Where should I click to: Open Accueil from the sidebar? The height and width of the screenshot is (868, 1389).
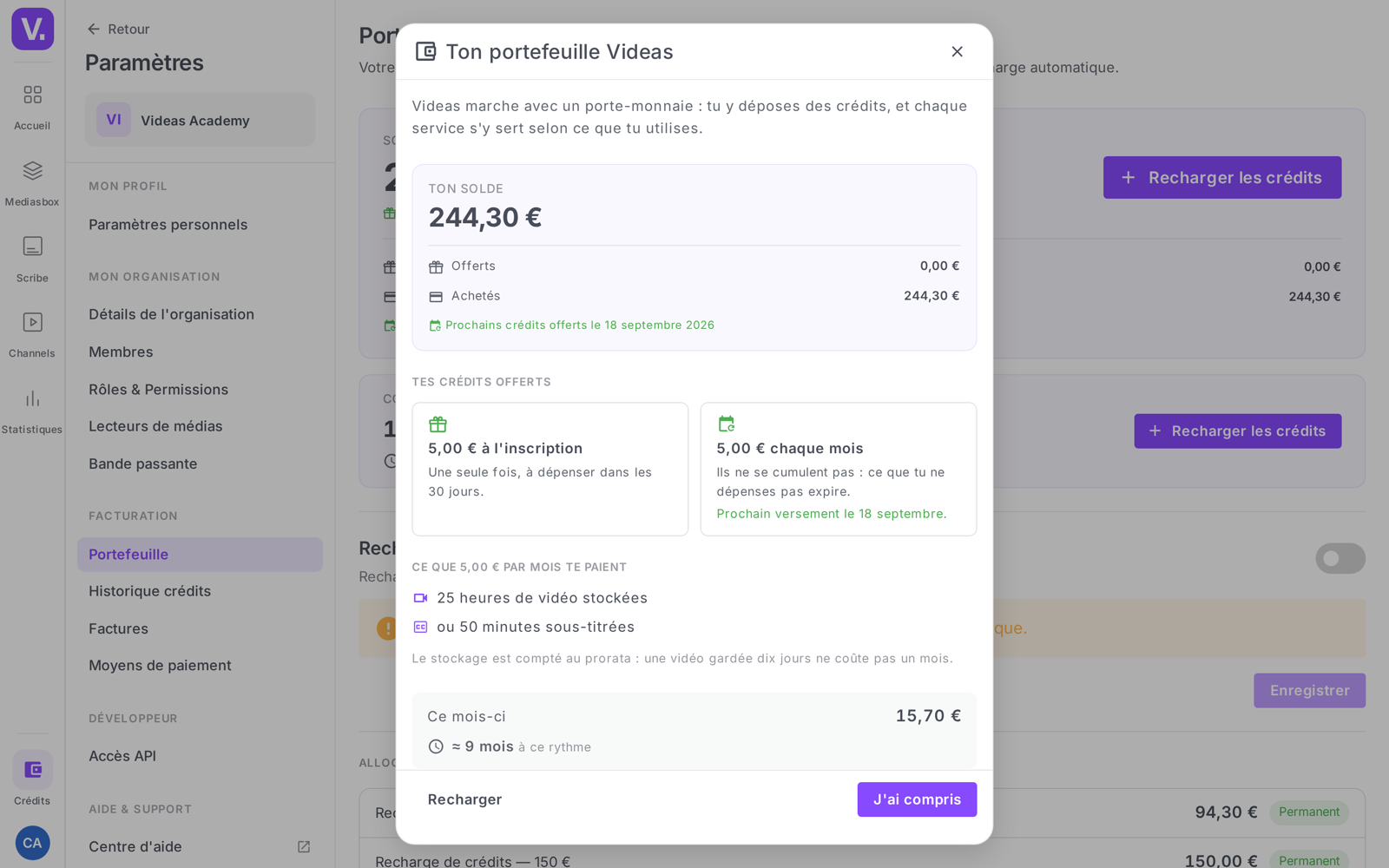(x=32, y=106)
